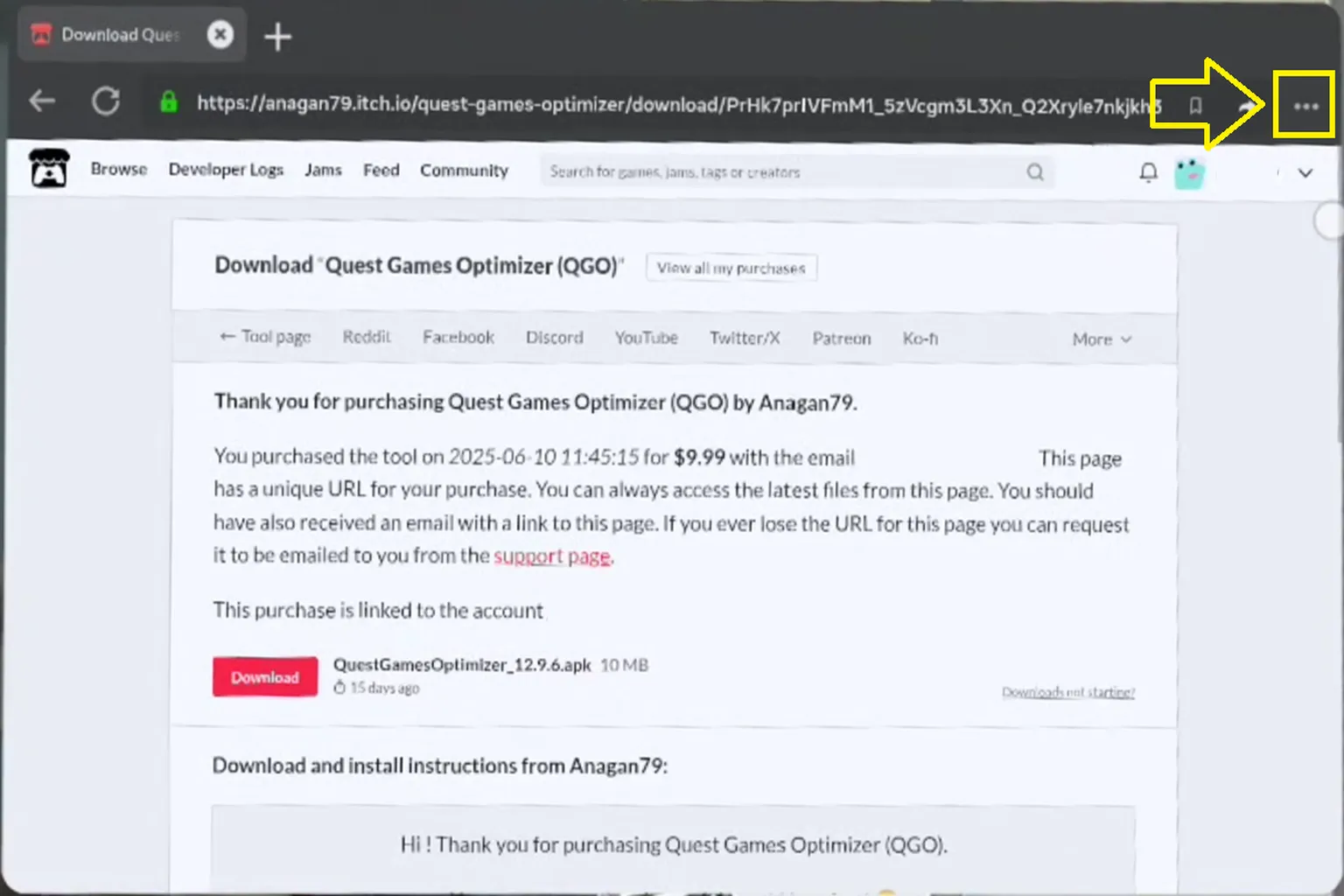Open the notifications bell
Viewport: 1344px width, 896px height.
[1149, 172]
